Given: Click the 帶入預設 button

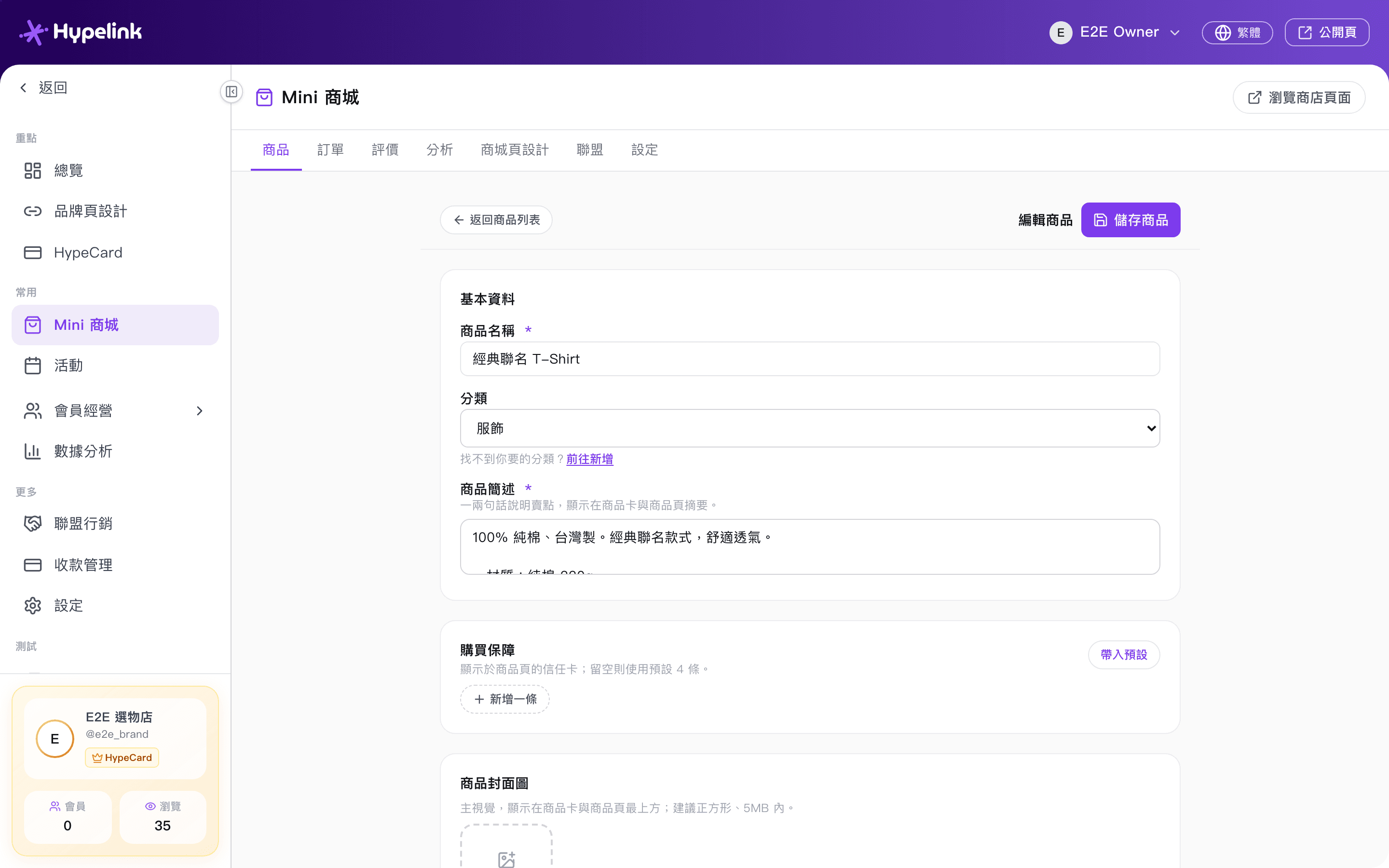Looking at the screenshot, I should click(x=1124, y=654).
